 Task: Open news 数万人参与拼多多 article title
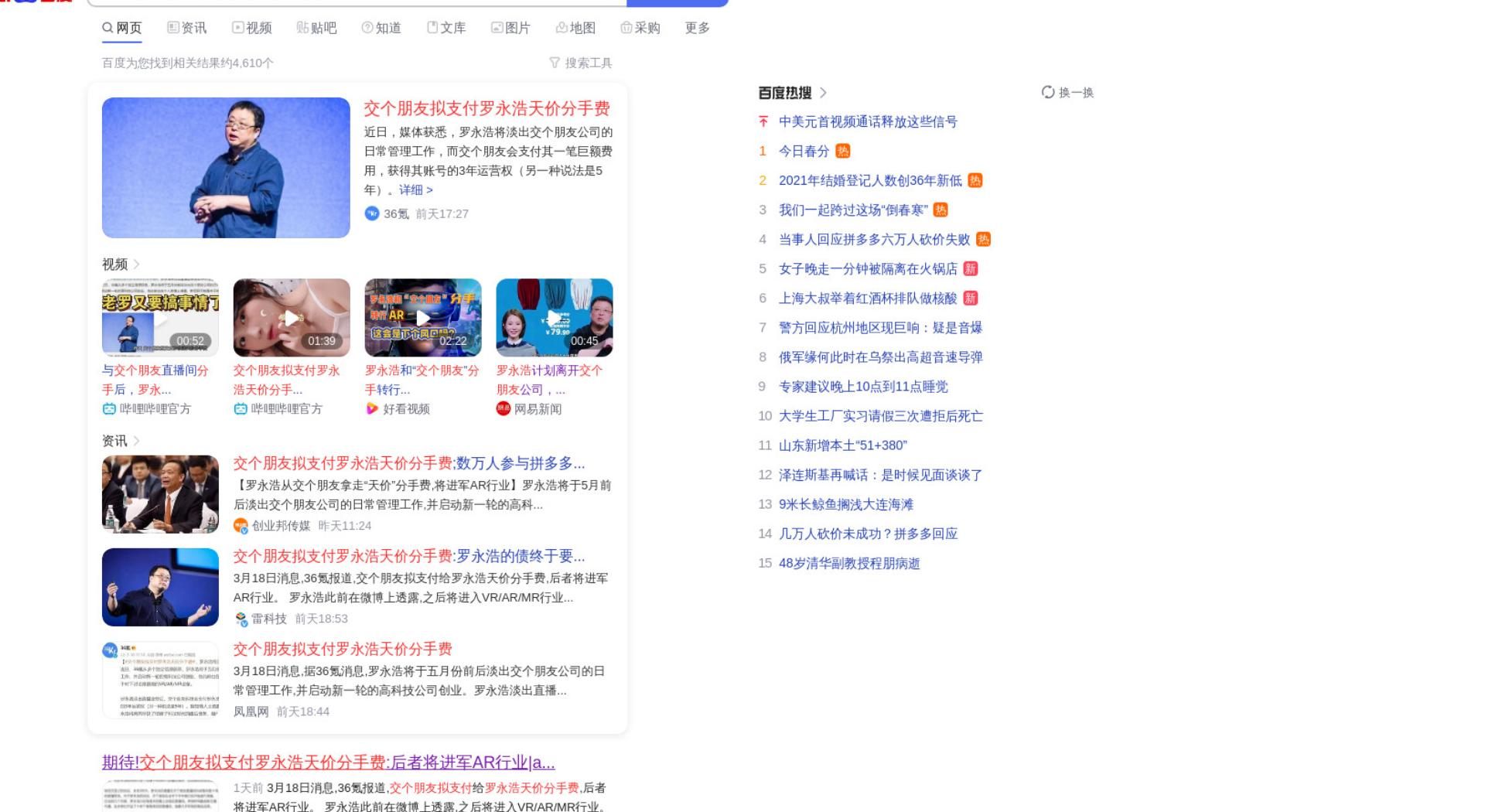coord(409,463)
